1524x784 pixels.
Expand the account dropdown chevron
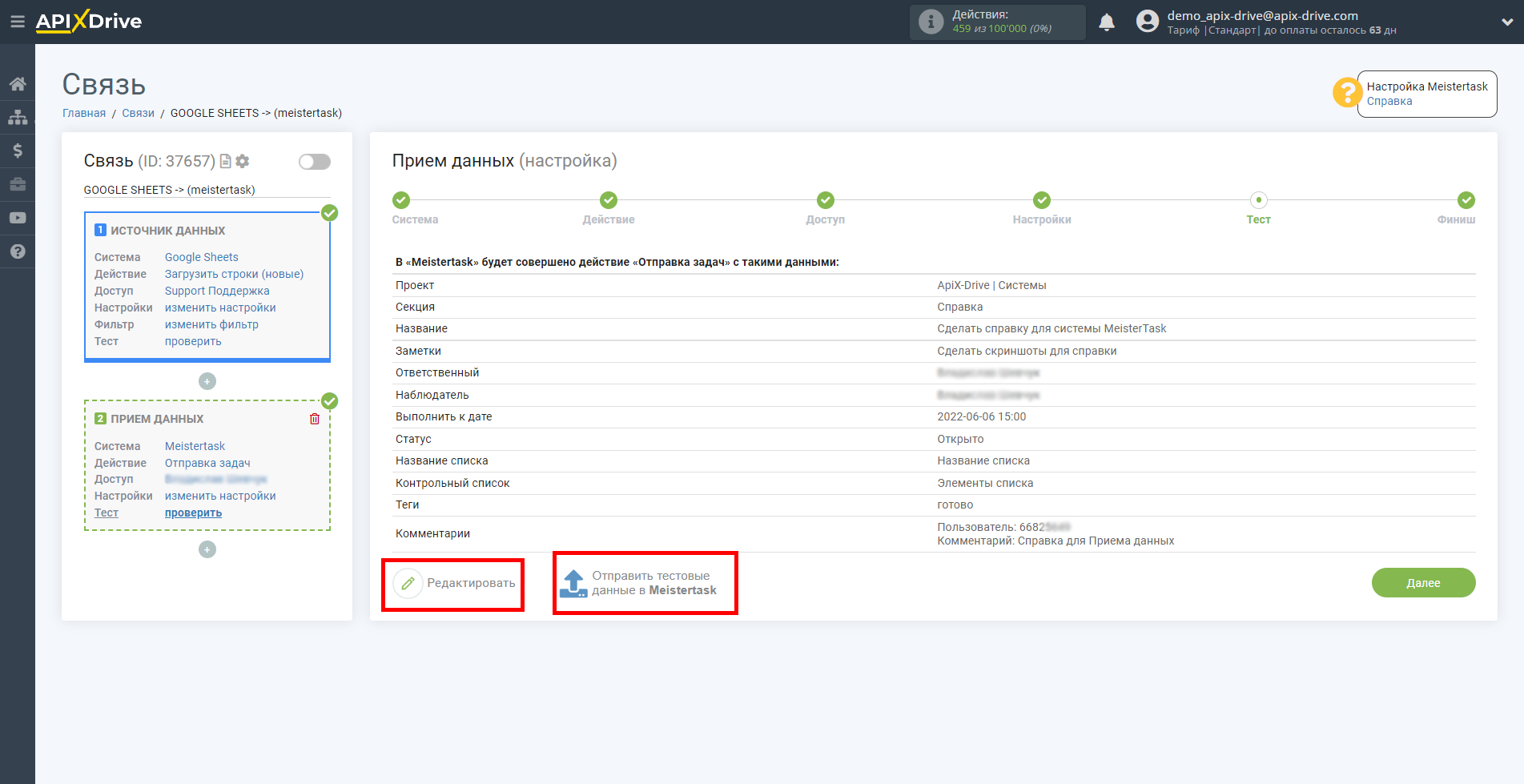click(x=1507, y=22)
